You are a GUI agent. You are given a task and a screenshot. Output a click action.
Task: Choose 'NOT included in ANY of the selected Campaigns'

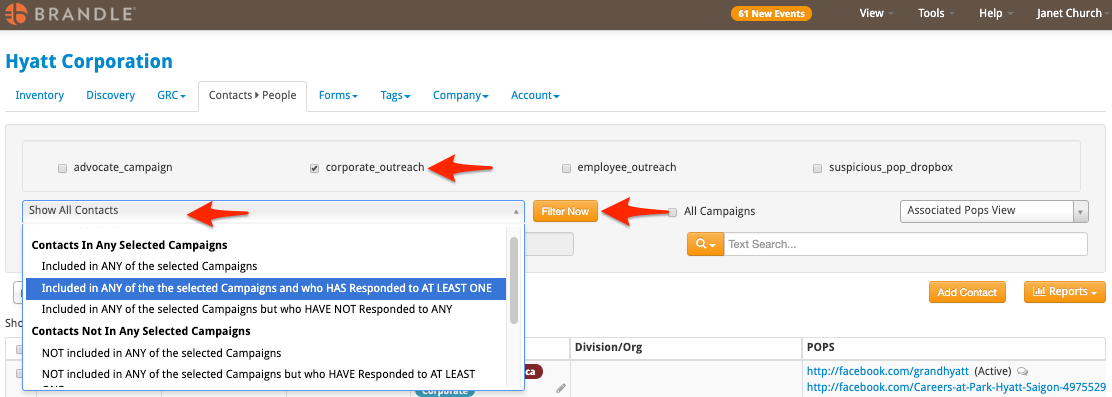[265, 353]
